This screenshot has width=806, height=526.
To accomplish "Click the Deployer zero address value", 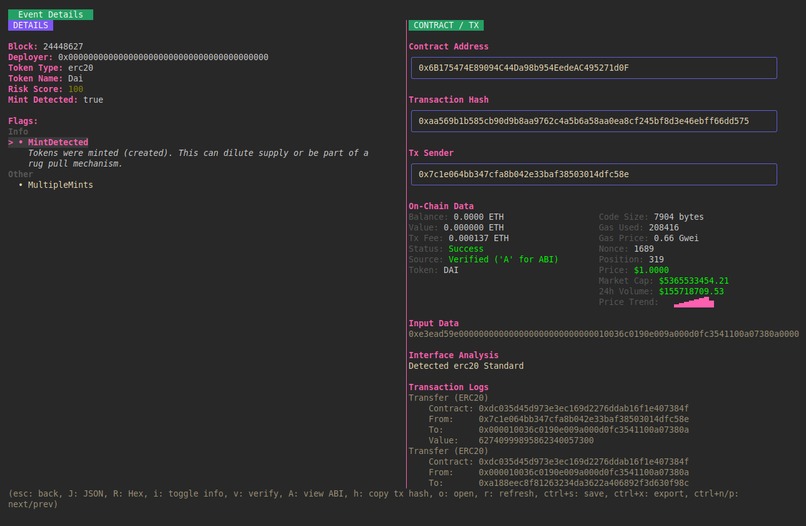I will coord(163,57).
